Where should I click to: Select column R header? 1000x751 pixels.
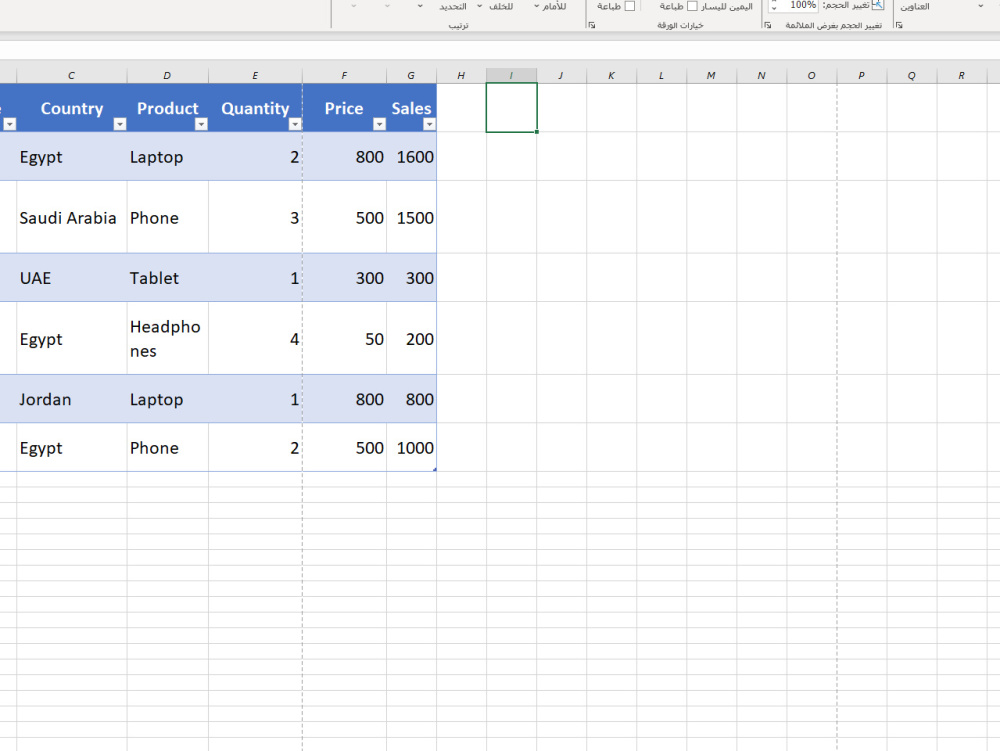[x=962, y=75]
